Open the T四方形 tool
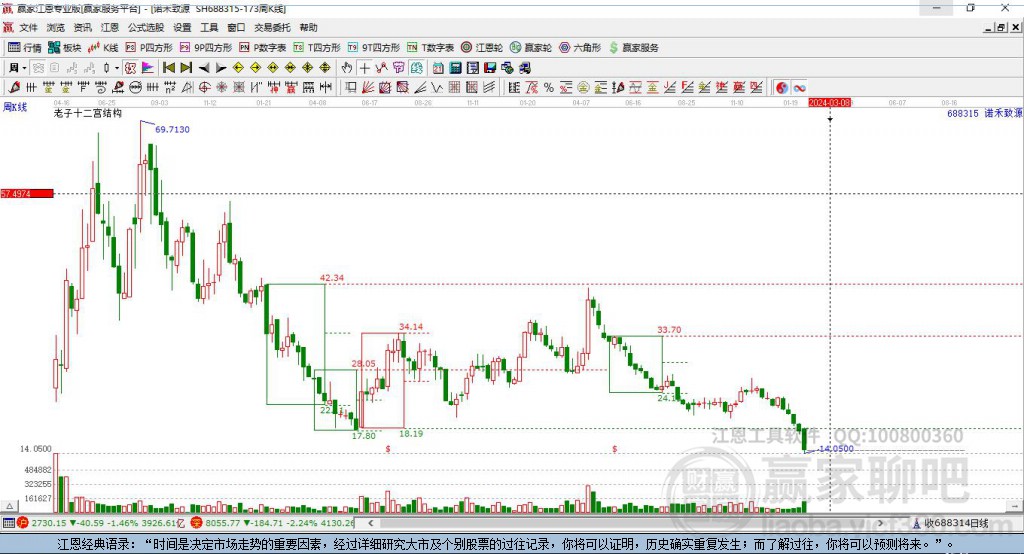The width and height of the screenshot is (1024, 554). tap(317, 47)
